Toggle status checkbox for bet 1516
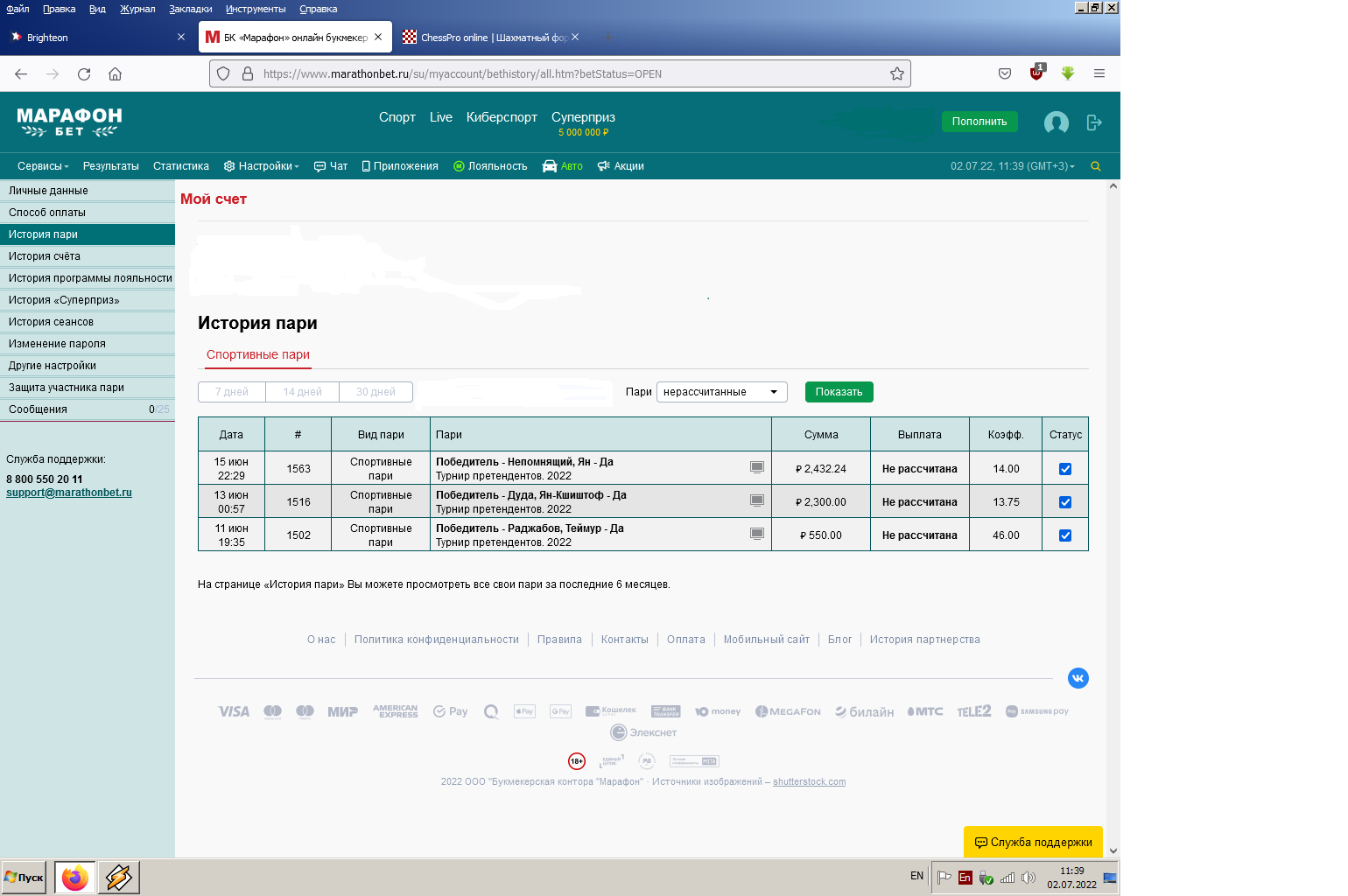The width and height of the screenshot is (1348, 896). pos(1065,502)
